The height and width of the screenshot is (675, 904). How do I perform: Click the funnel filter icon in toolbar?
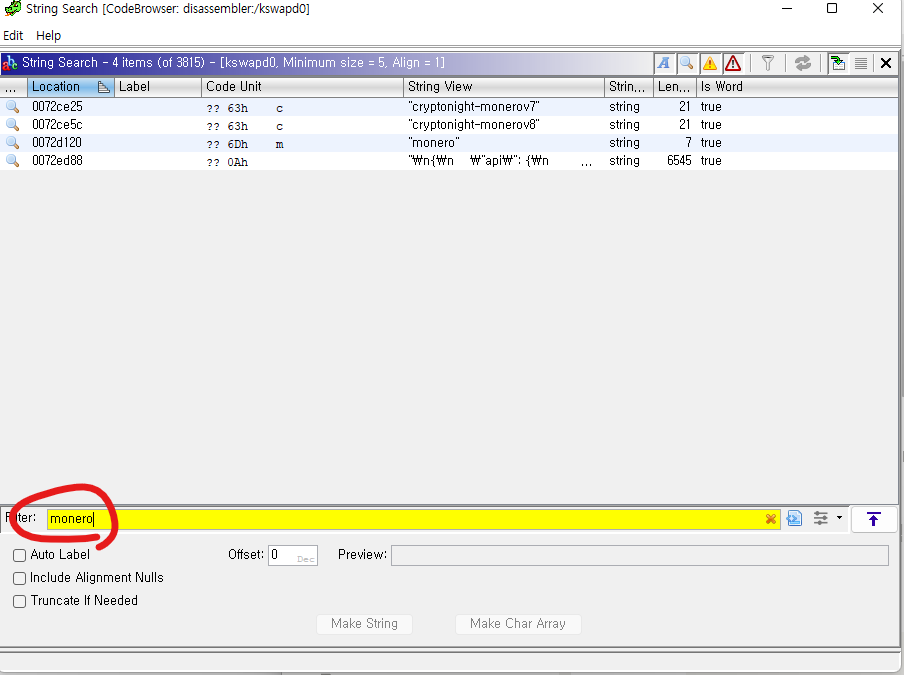tap(767, 63)
